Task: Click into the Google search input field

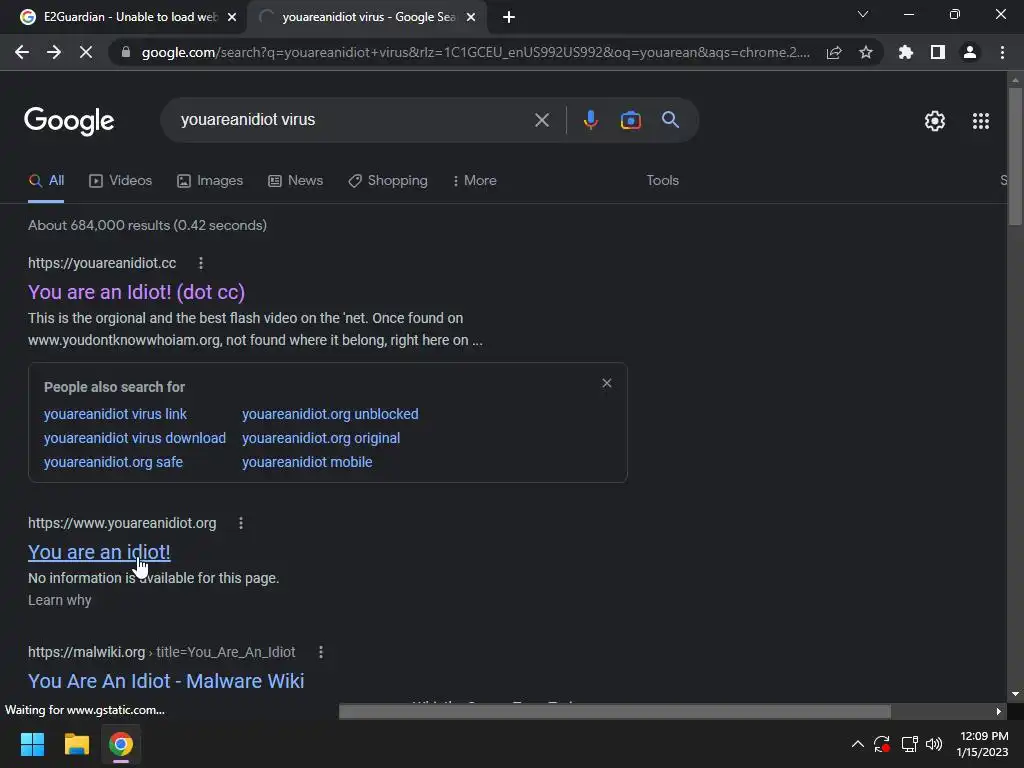Action: point(353,120)
